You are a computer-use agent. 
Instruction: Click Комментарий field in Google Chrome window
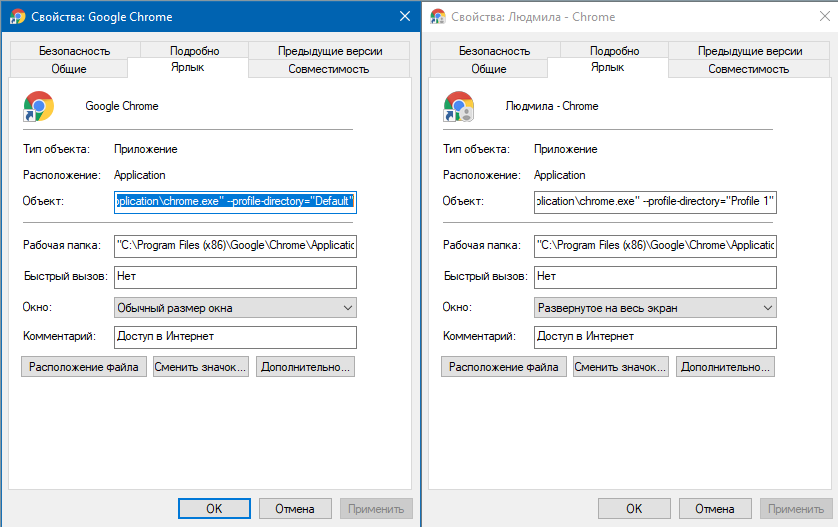click(x=235, y=337)
